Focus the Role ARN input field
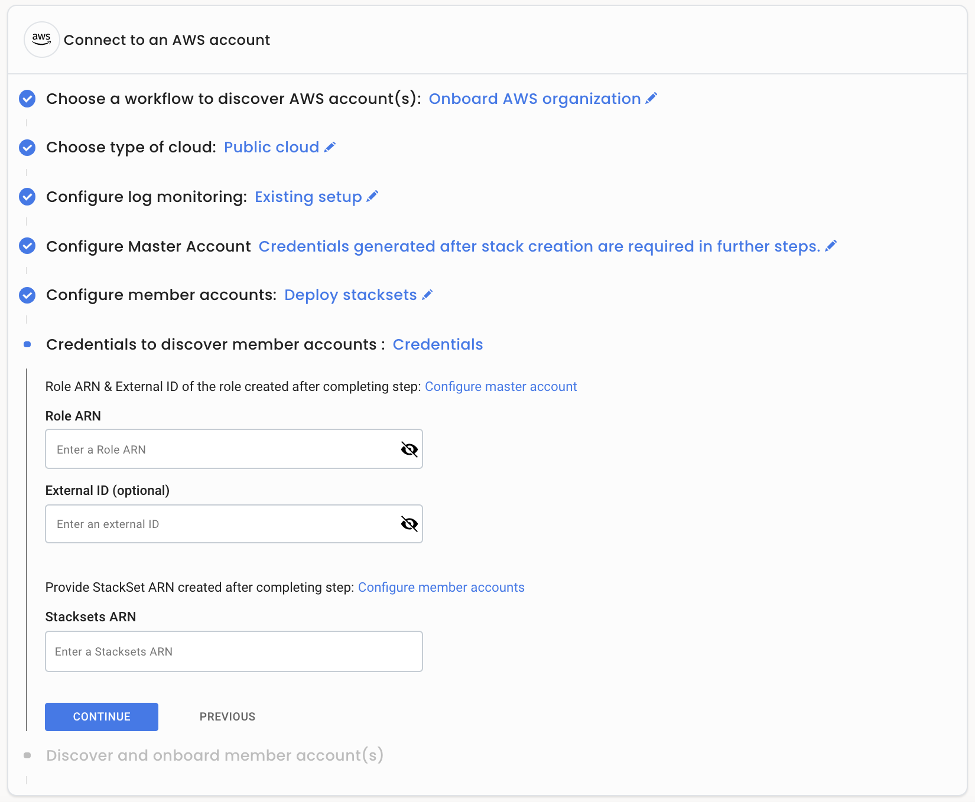The width and height of the screenshot is (977, 802). tap(234, 449)
